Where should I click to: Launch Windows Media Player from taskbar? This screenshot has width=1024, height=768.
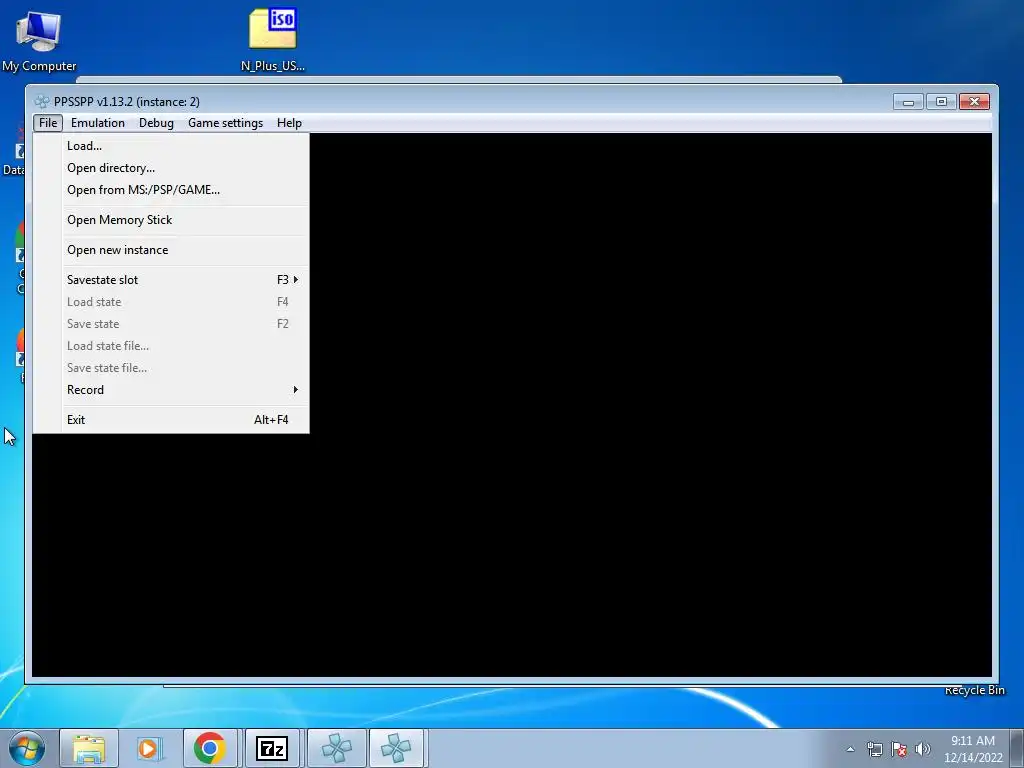(x=148, y=748)
